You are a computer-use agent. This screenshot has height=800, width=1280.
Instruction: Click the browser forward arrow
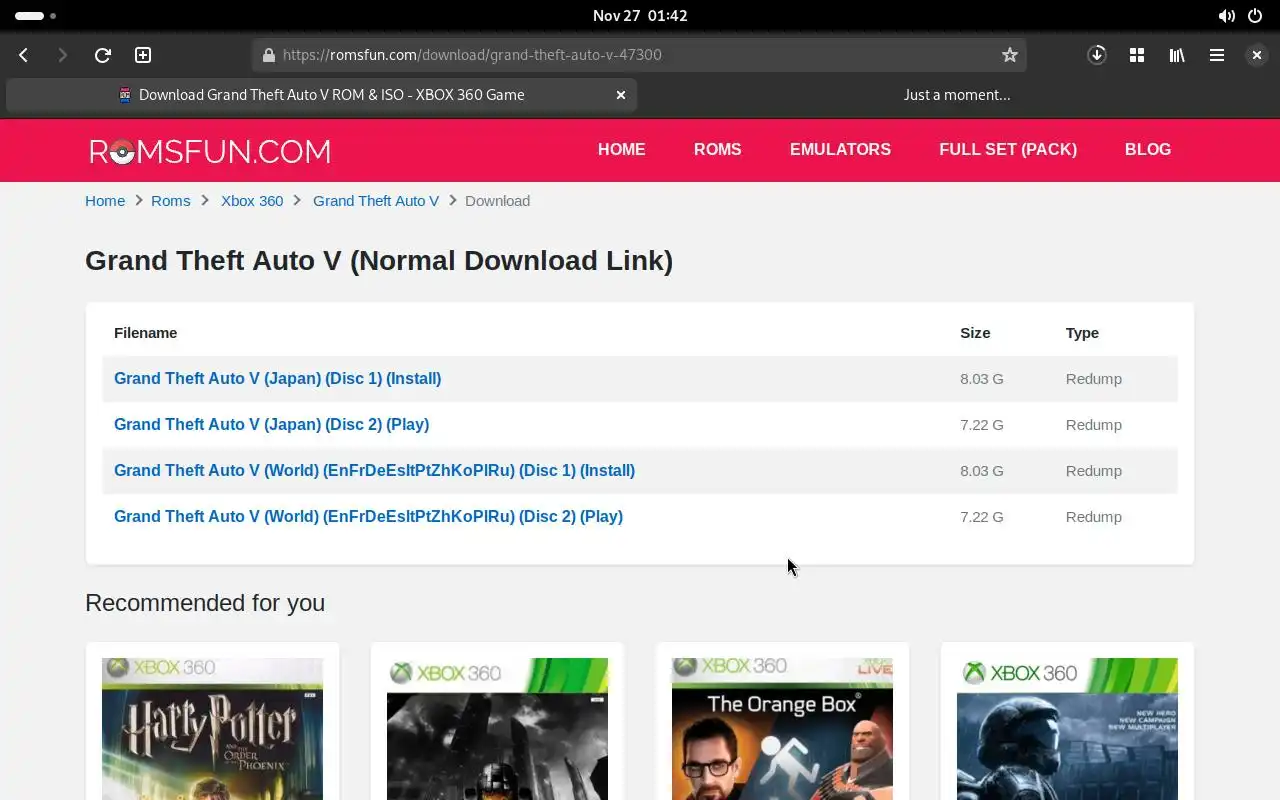point(62,55)
